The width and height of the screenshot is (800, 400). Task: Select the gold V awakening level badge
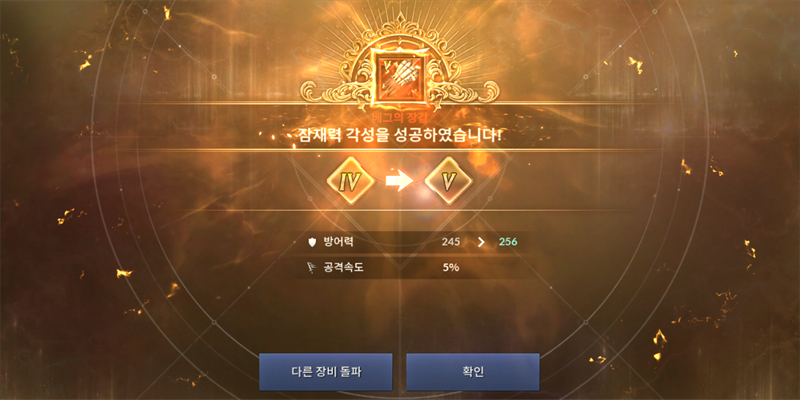(448, 181)
